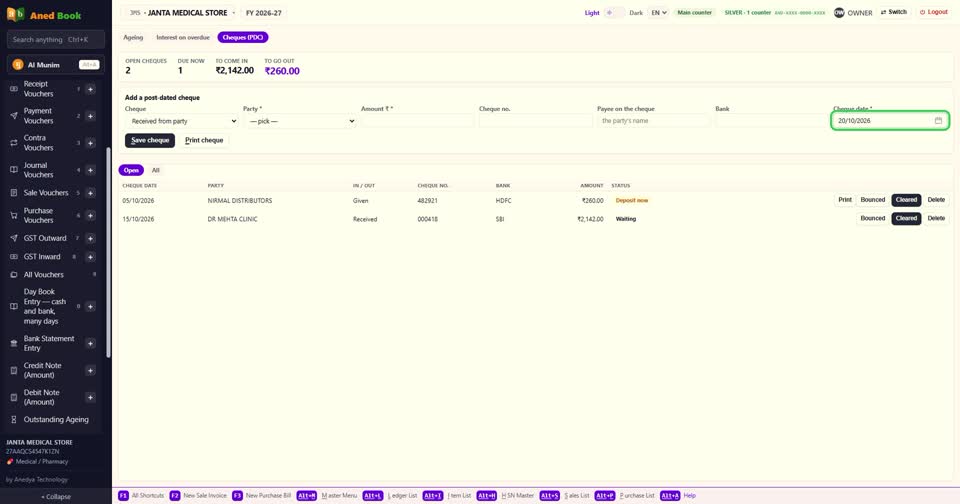Click the OWNER user avatar
The height and width of the screenshot is (504, 960).
pyautogui.click(x=839, y=12)
